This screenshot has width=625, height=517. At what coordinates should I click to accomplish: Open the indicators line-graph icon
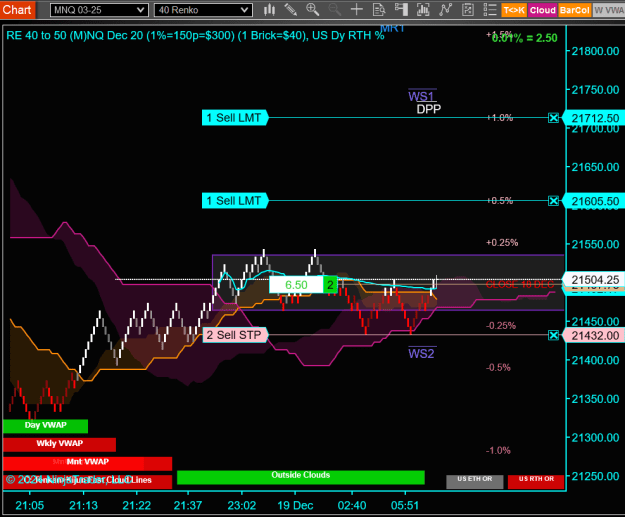(x=445, y=10)
